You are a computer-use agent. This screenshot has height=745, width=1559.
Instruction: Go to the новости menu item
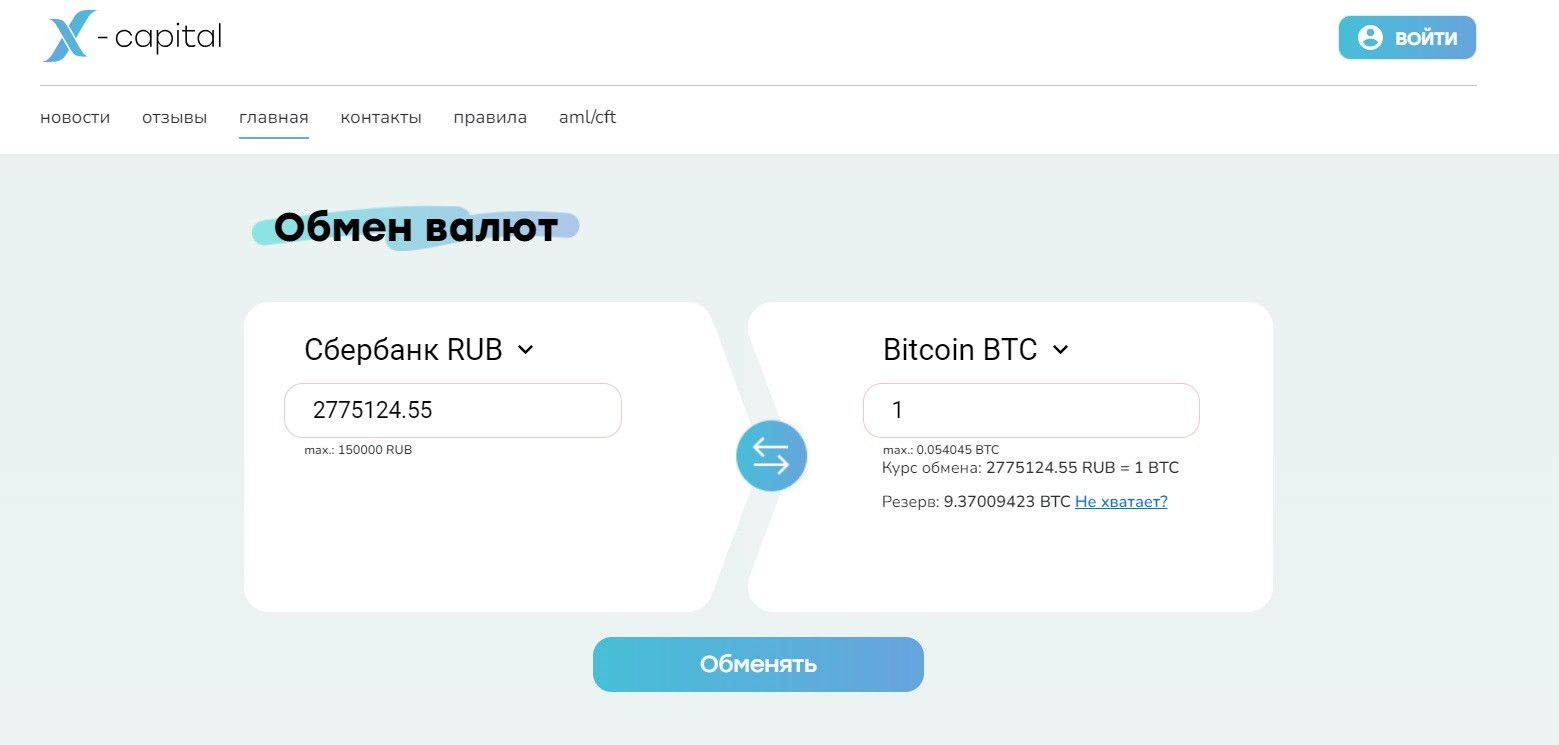(x=75, y=118)
